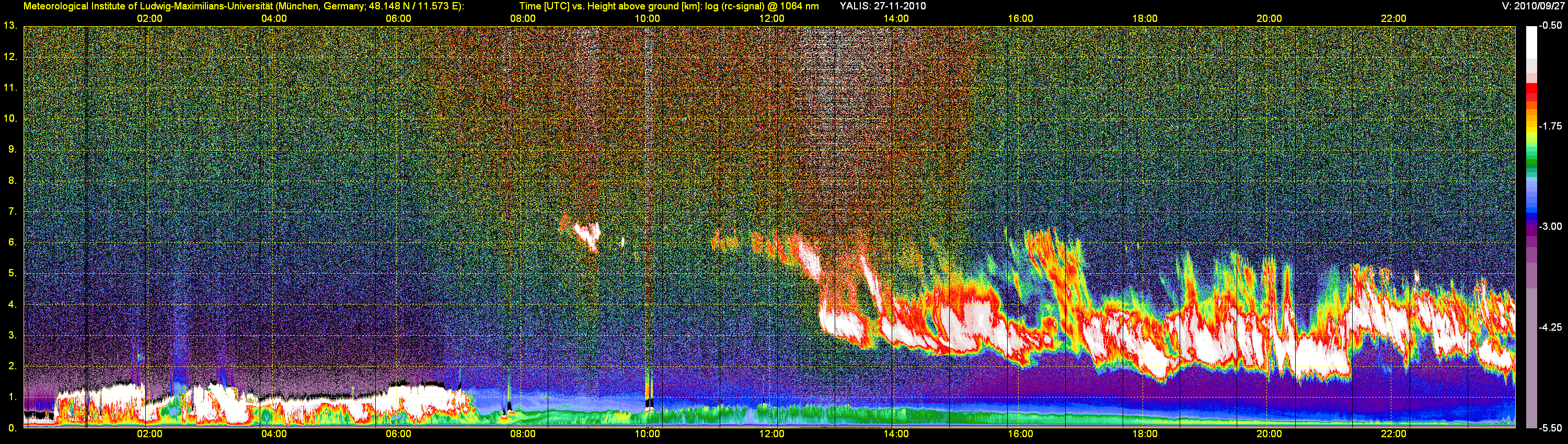Viewport: 1568px width, 444px height.
Task: Click the -5.50 value on the color scale
Action: click(x=1550, y=428)
